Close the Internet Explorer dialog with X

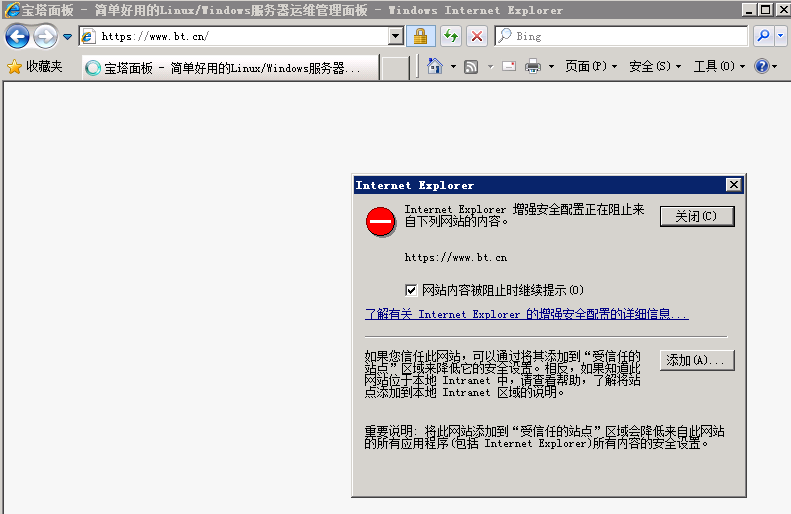tap(733, 185)
